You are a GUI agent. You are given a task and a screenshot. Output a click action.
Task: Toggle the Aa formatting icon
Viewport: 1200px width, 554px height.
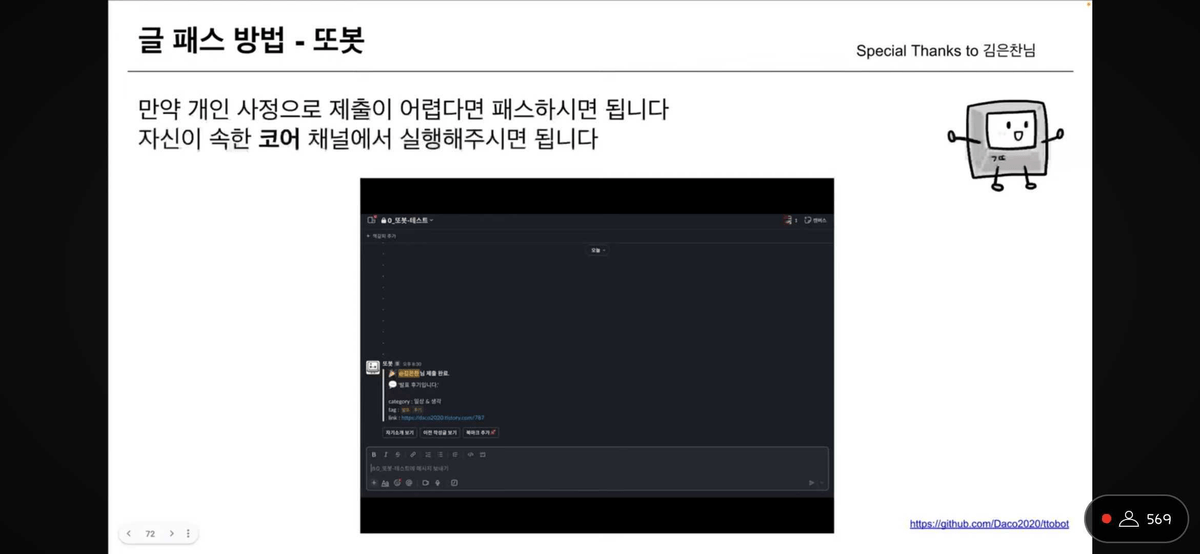(x=385, y=483)
